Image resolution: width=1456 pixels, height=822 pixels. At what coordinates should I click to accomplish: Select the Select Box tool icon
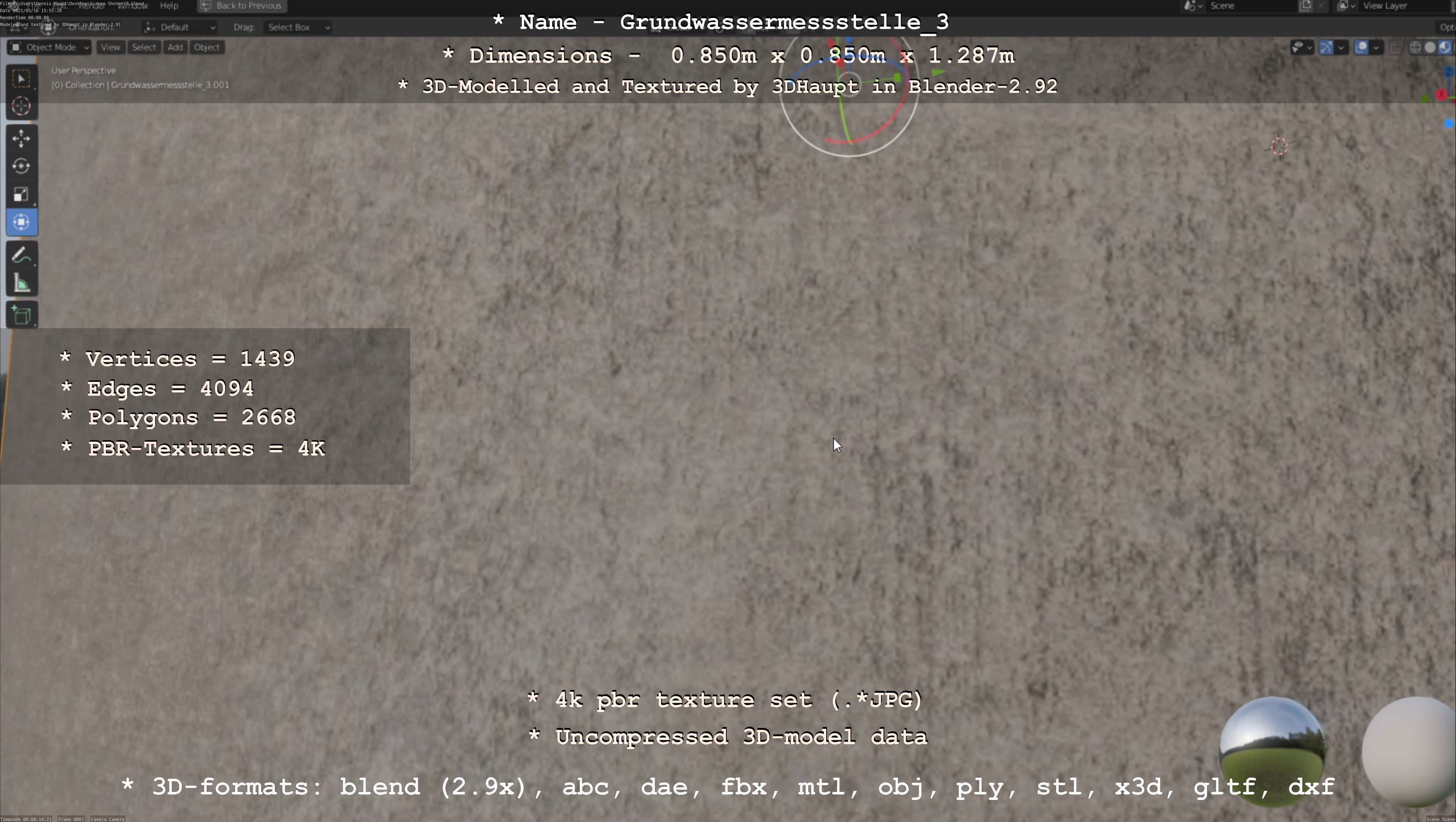pos(21,79)
